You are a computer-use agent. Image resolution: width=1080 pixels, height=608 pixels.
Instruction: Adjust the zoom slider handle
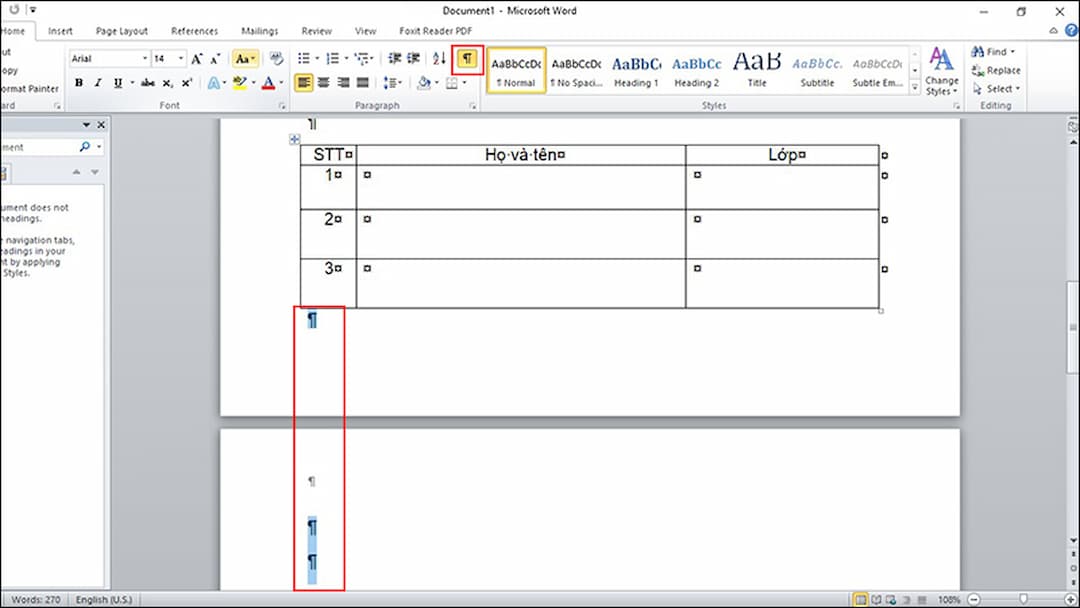coord(1023,600)
